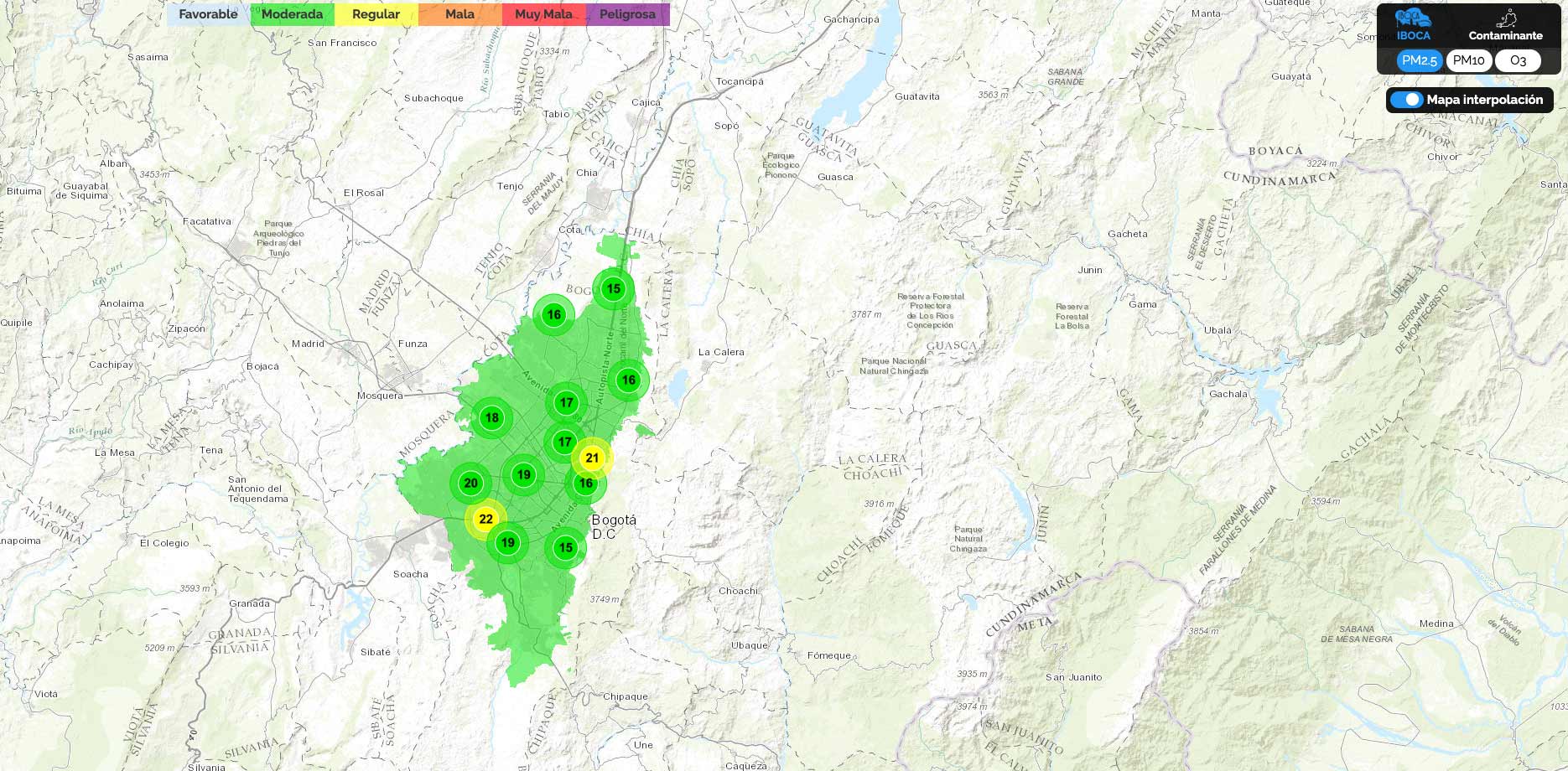1568x771 pixels.
Task: Click the Subachoque town label
Action: pyautogui.click(x=434, y=98)
